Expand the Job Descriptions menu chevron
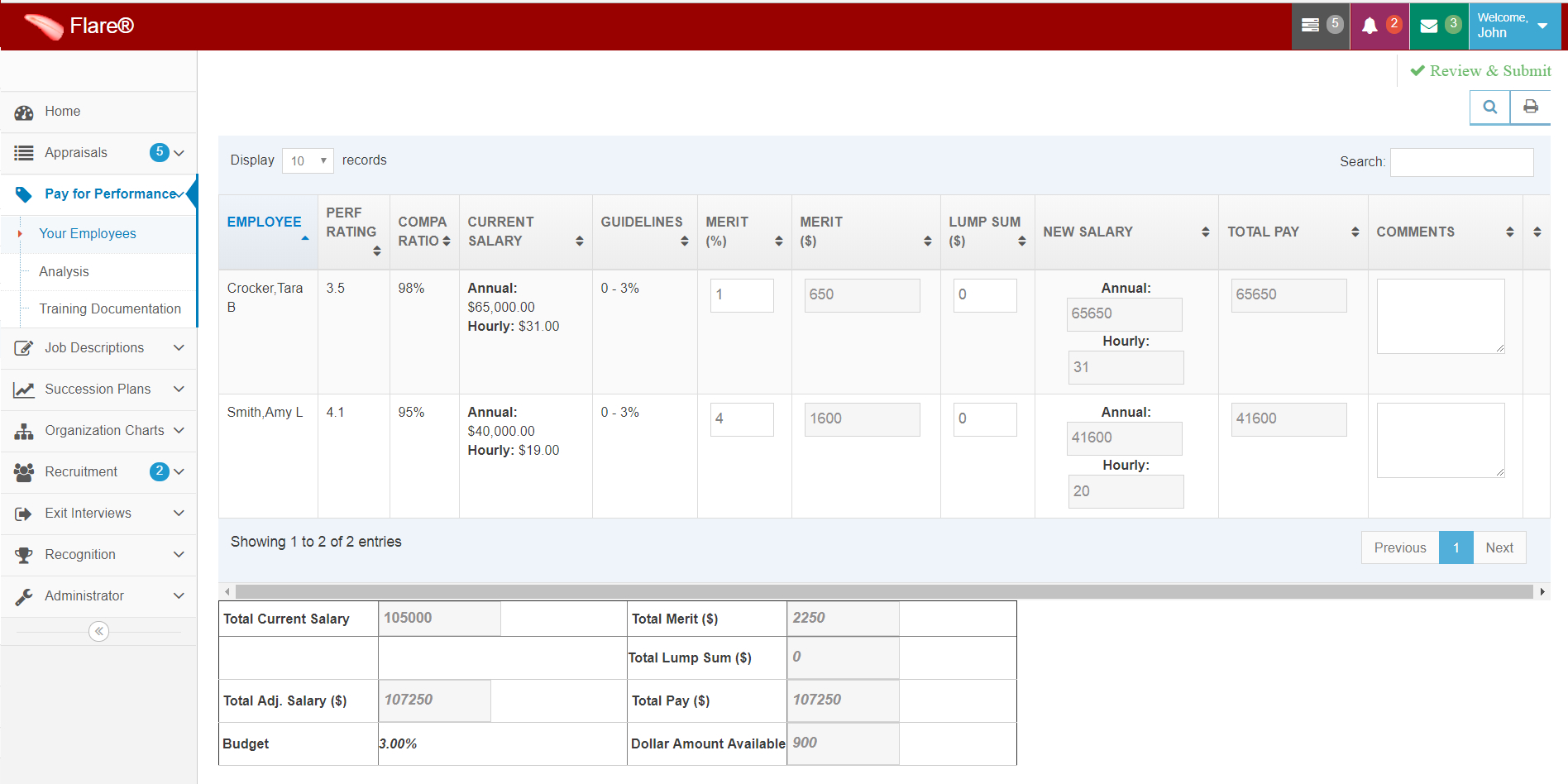The image size is (1568, 784). pos(179,348)
